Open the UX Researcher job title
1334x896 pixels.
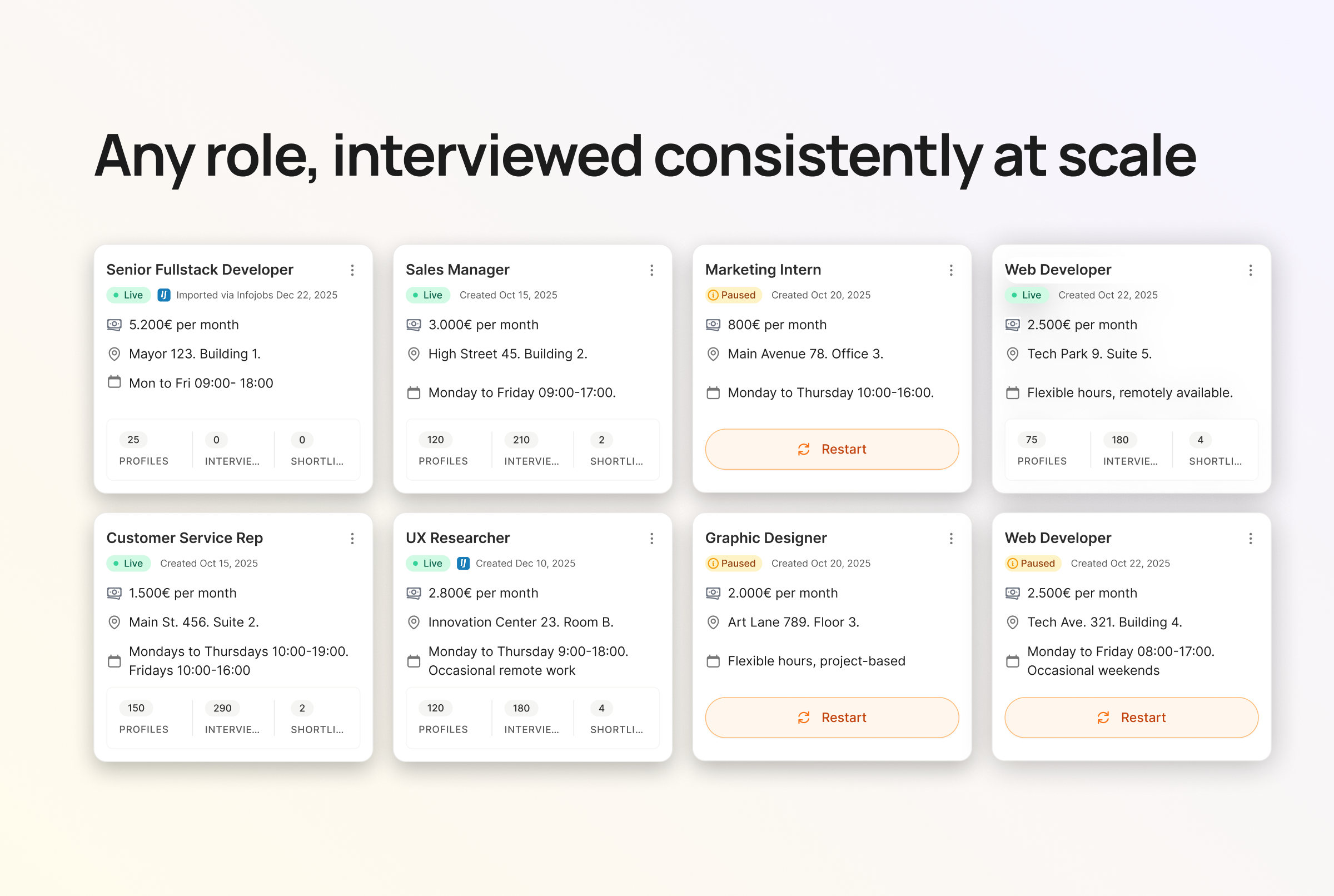click(x=457, y=537)
